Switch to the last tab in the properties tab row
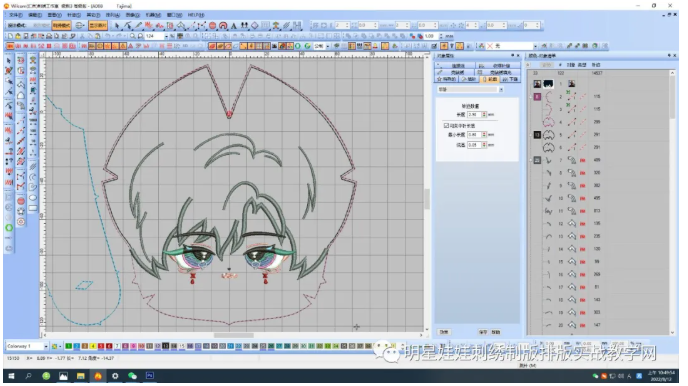688x386 pixels. tap(510, 79)
